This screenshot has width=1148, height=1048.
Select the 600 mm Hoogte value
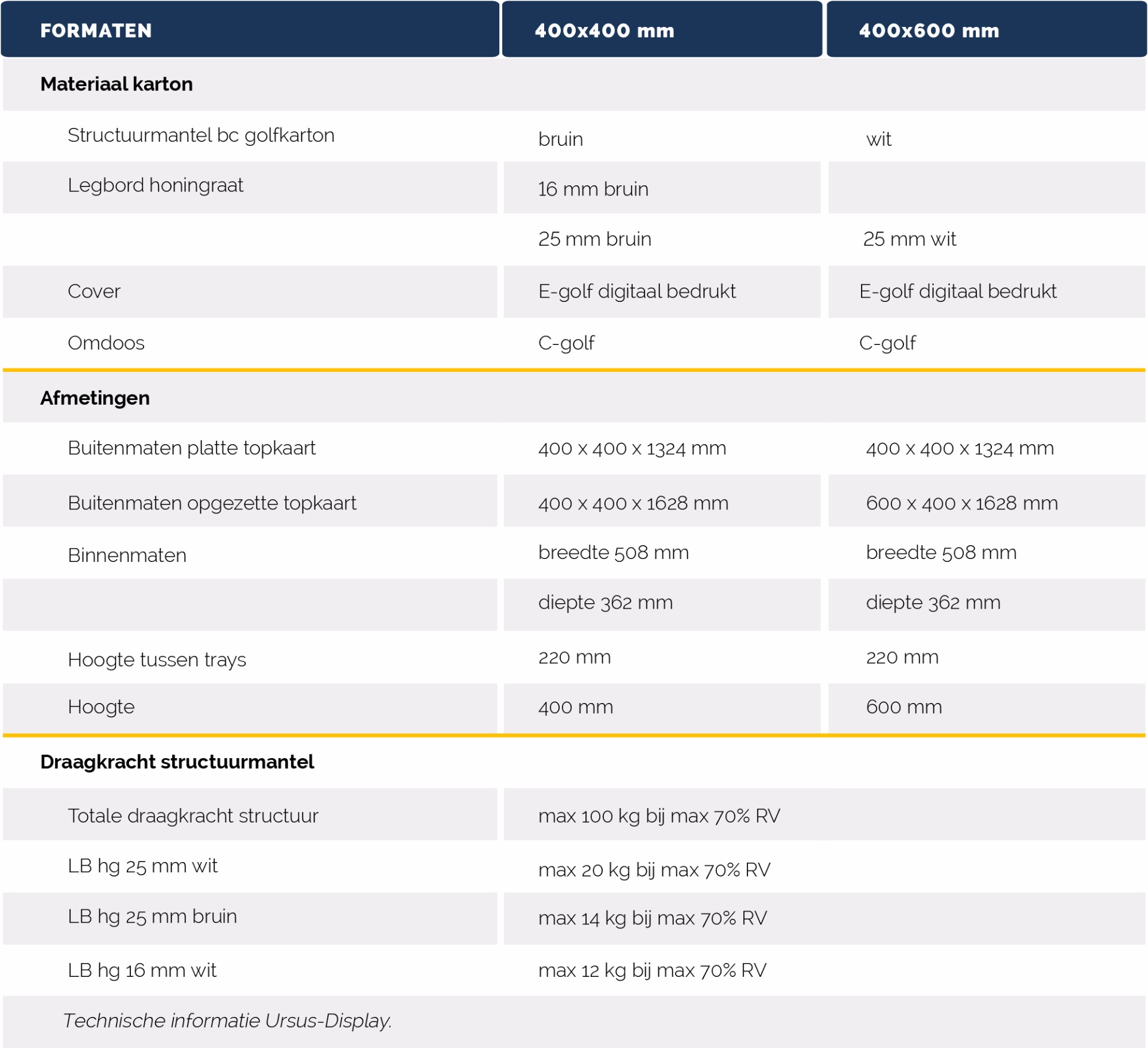pos(903,707)
